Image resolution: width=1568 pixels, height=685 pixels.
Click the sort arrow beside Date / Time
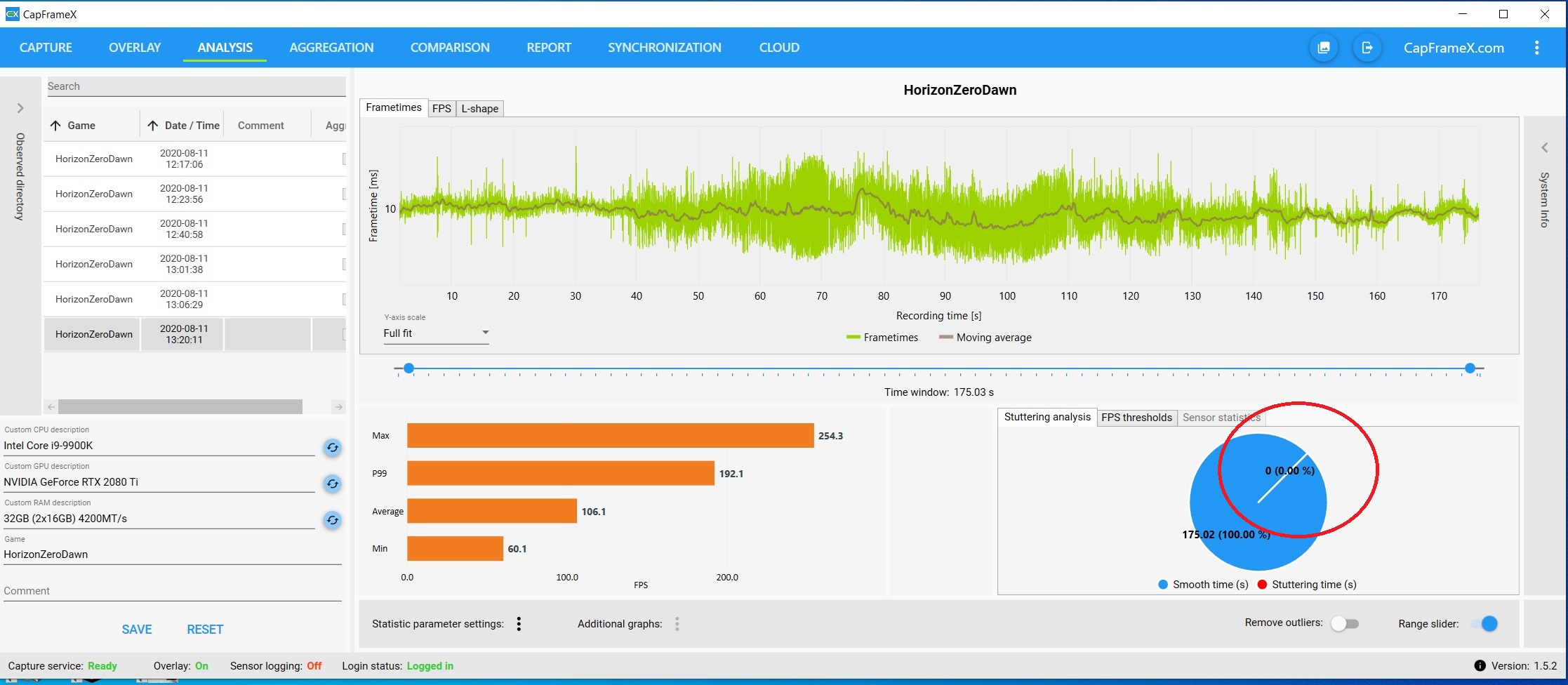click(x=152, y=126)
